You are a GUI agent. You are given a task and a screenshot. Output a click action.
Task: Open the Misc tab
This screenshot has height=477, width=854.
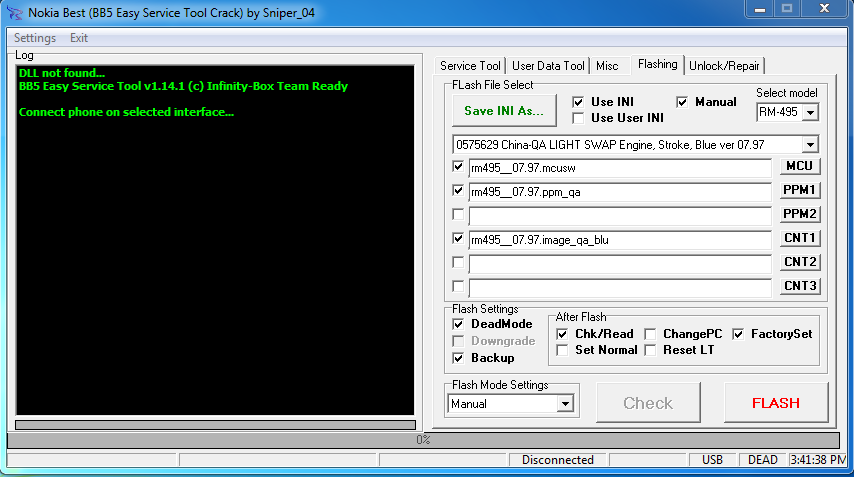(607, 66)
